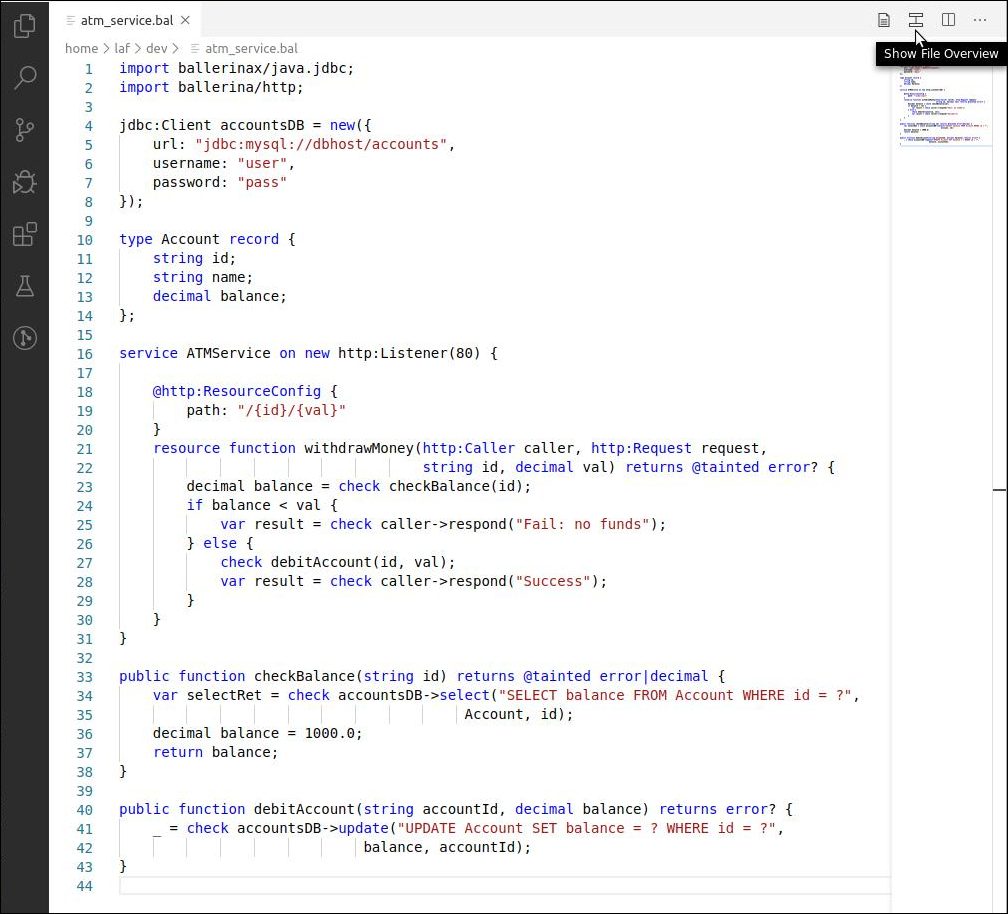Expand the 'laf' breadcrumb segment
The height and width of the screenshot is (914, 1008).
coord(122,48)
